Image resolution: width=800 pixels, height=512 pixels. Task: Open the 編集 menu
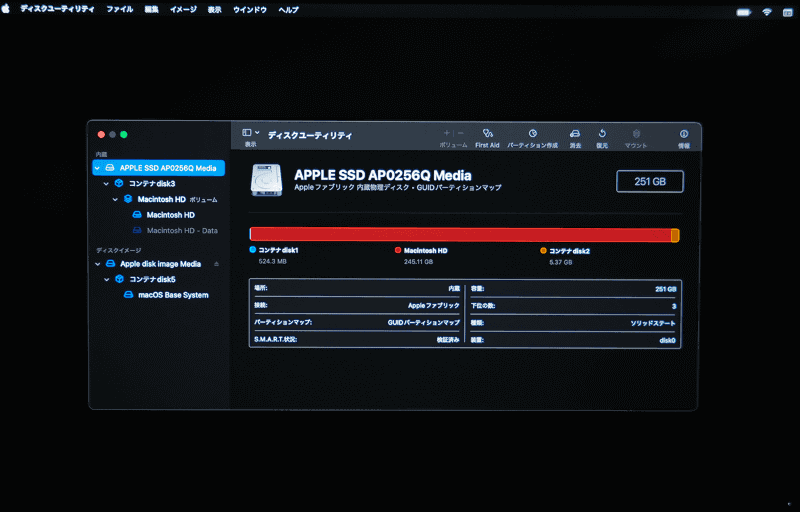152,10
